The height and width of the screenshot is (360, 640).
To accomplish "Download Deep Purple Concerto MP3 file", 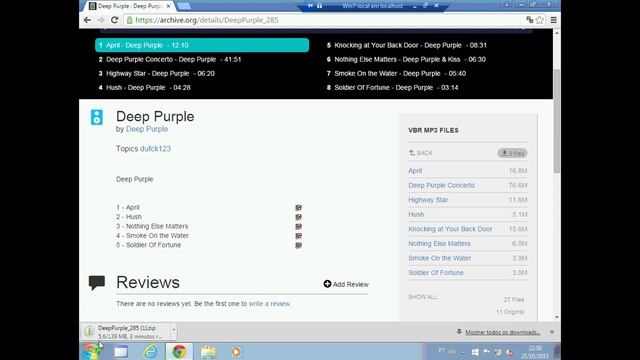I will 442,185.
